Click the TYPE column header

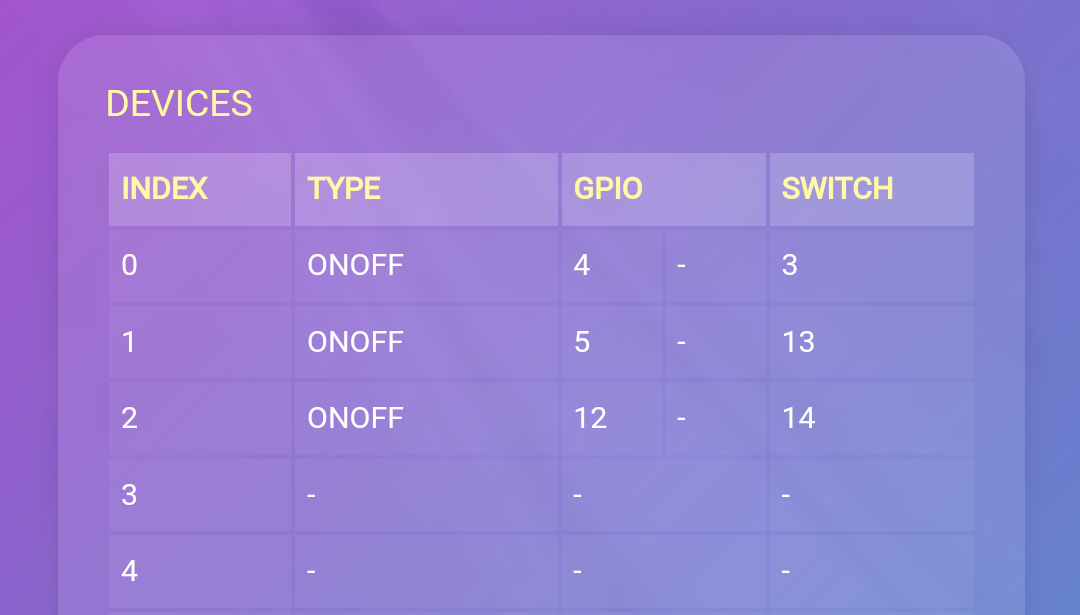[344, 189]
